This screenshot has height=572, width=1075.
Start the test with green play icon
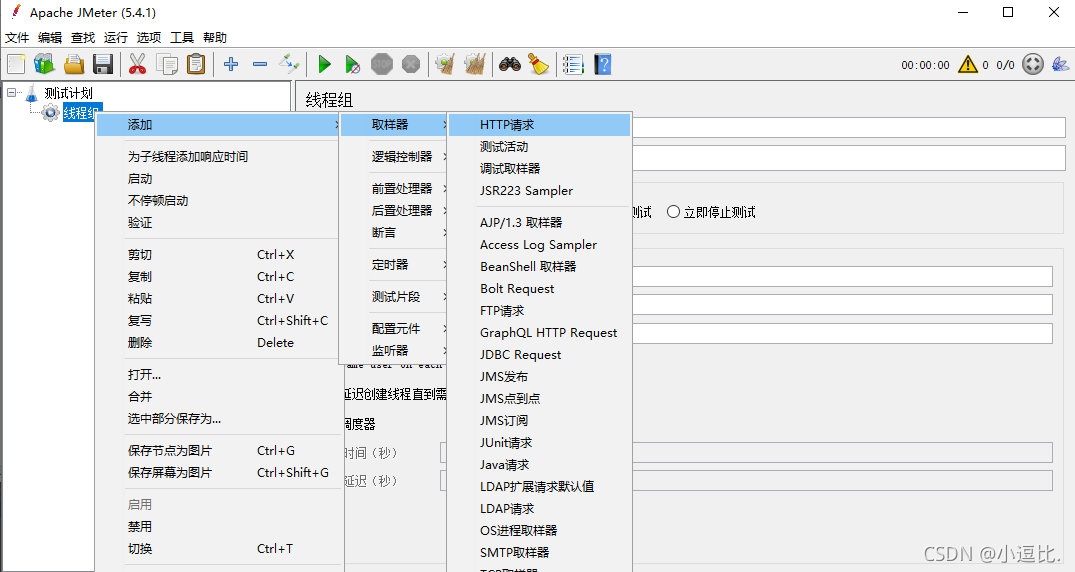click(x=324, y=64)
